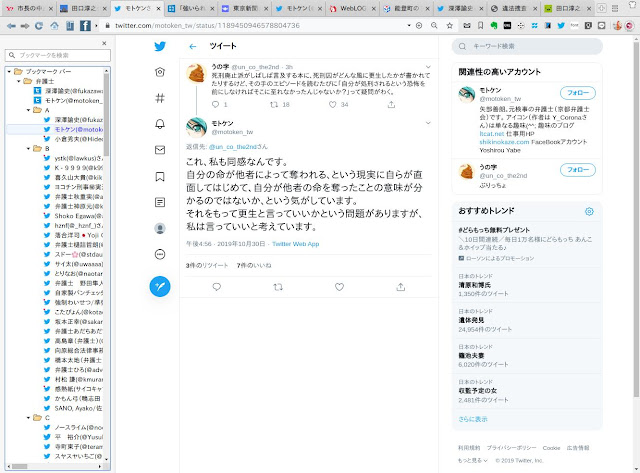Open the Home icon in Twitter sidebar
This screenshot has width=640, height=473.
pos(160,72)
